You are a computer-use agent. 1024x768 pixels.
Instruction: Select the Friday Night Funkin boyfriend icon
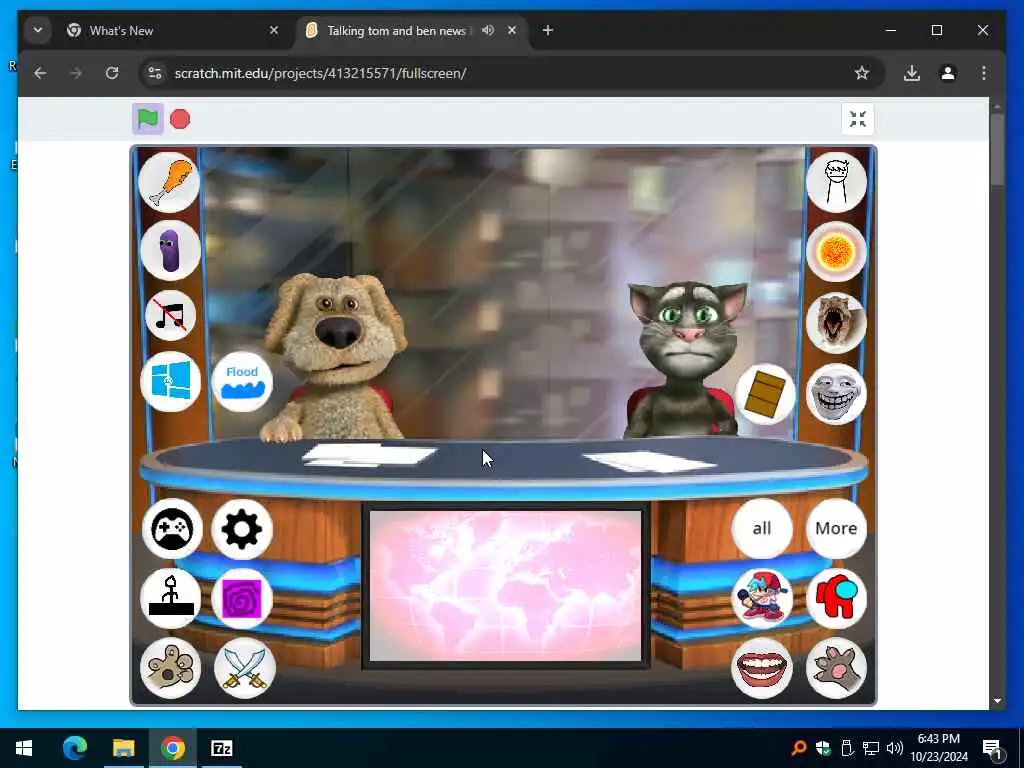[x=762, y=598]
